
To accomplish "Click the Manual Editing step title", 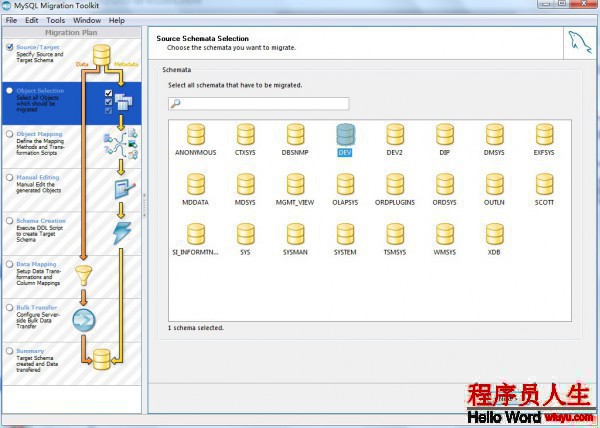I will pyautogui.click(x=38, y=177).
